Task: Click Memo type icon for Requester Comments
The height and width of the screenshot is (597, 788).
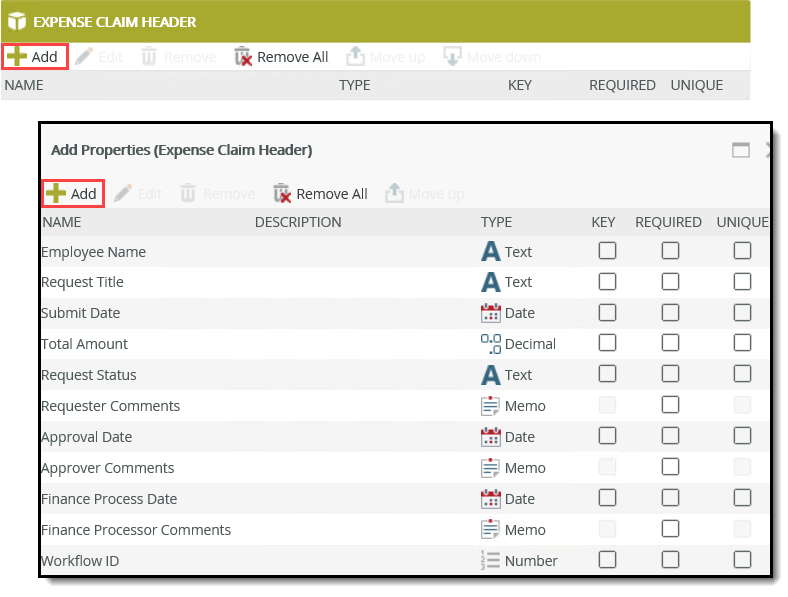Action: (490, 406)
